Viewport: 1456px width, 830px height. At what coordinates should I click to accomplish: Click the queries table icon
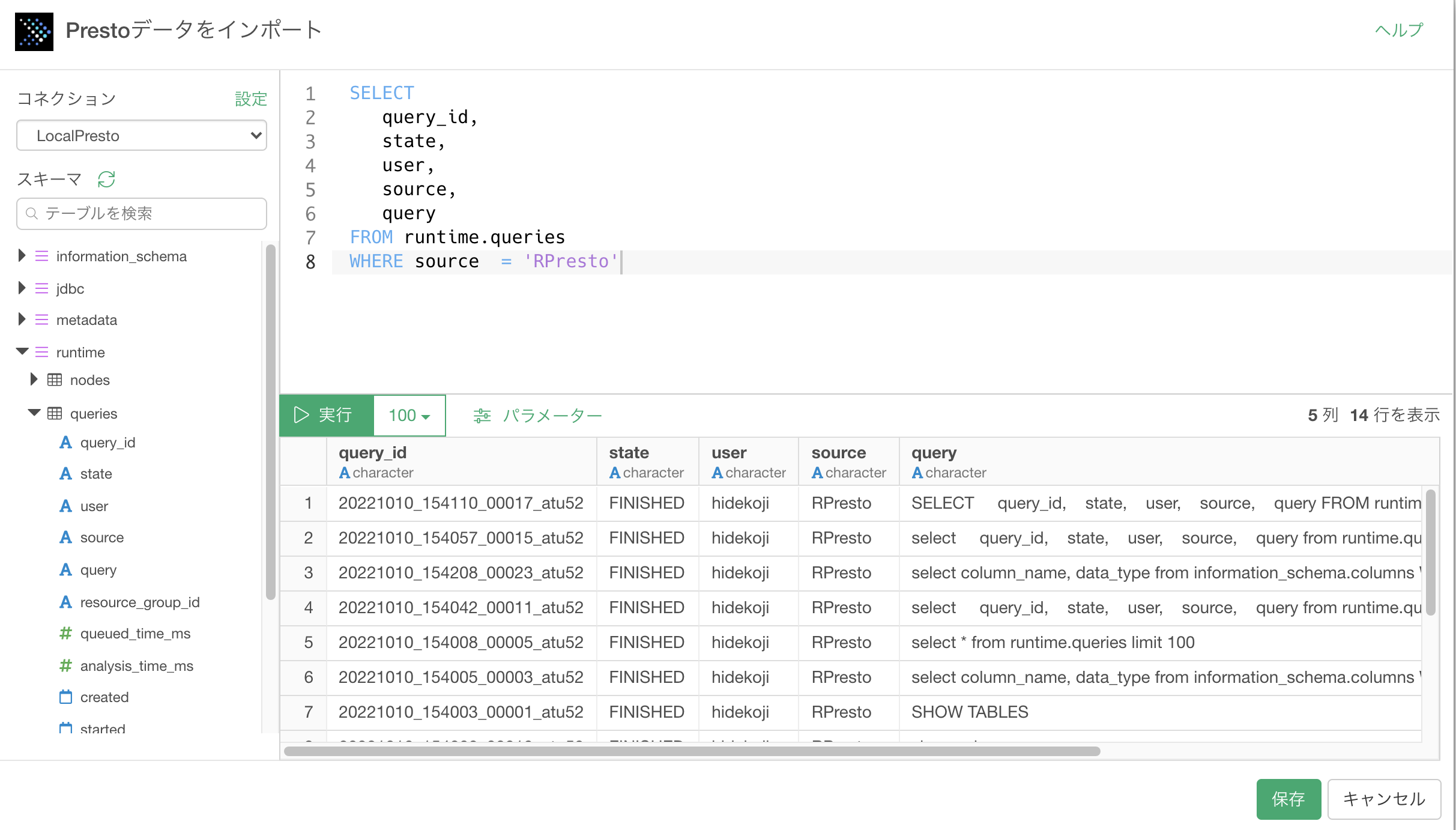pyautogui.click(x=55, y=414)
